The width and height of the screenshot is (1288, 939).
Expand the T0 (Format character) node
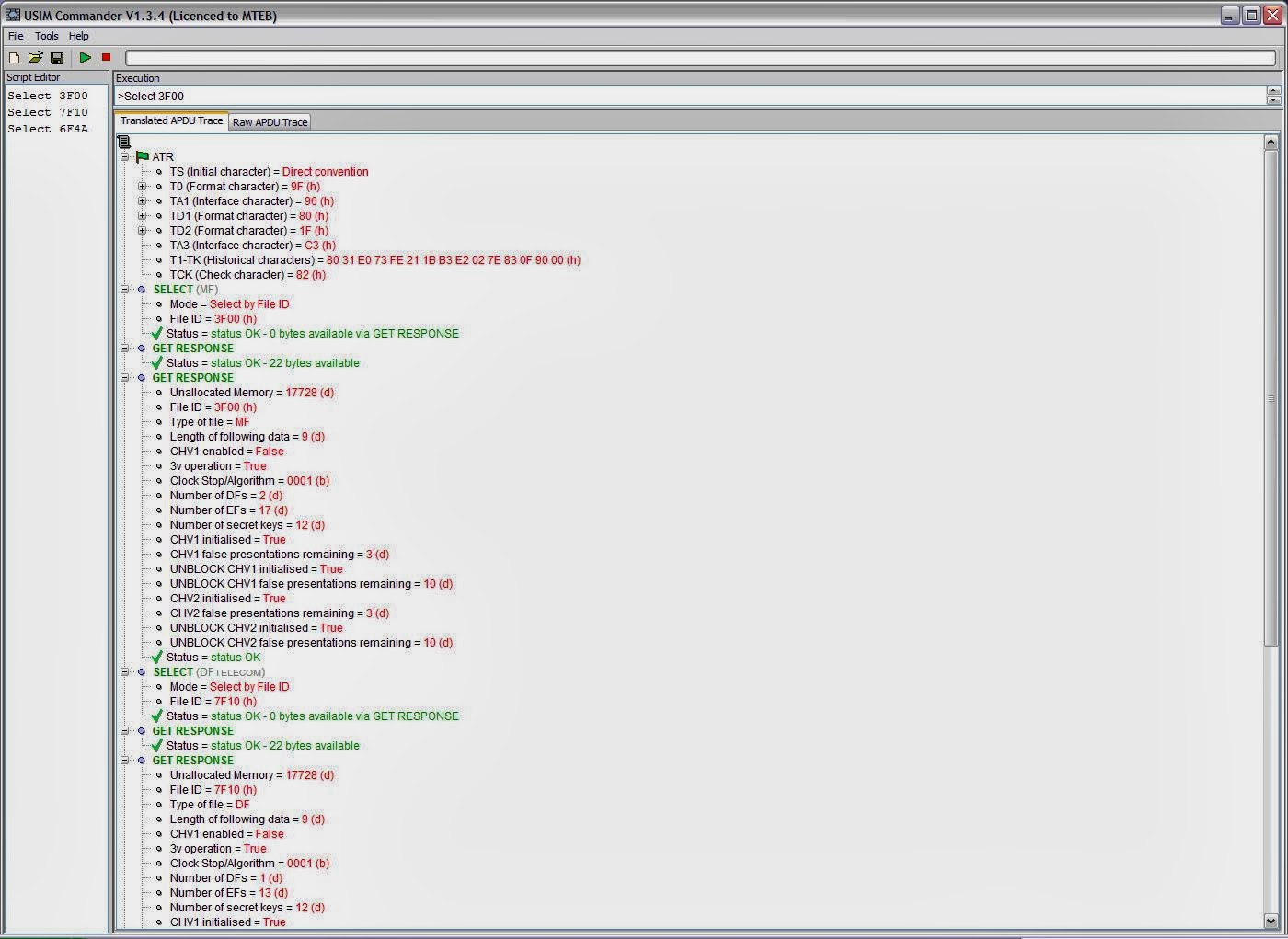[x=143, y=187]
